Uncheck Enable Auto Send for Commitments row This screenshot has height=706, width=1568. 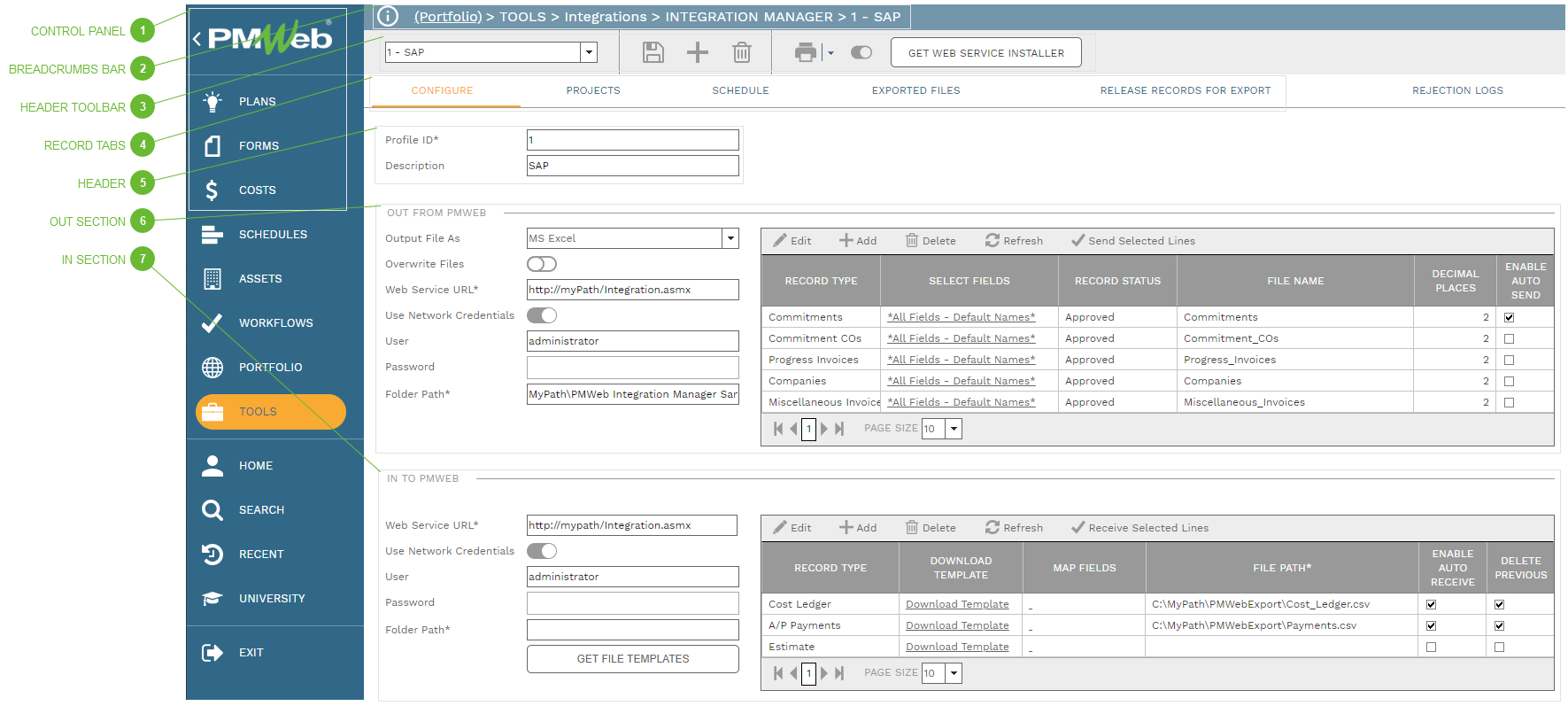1510,317
